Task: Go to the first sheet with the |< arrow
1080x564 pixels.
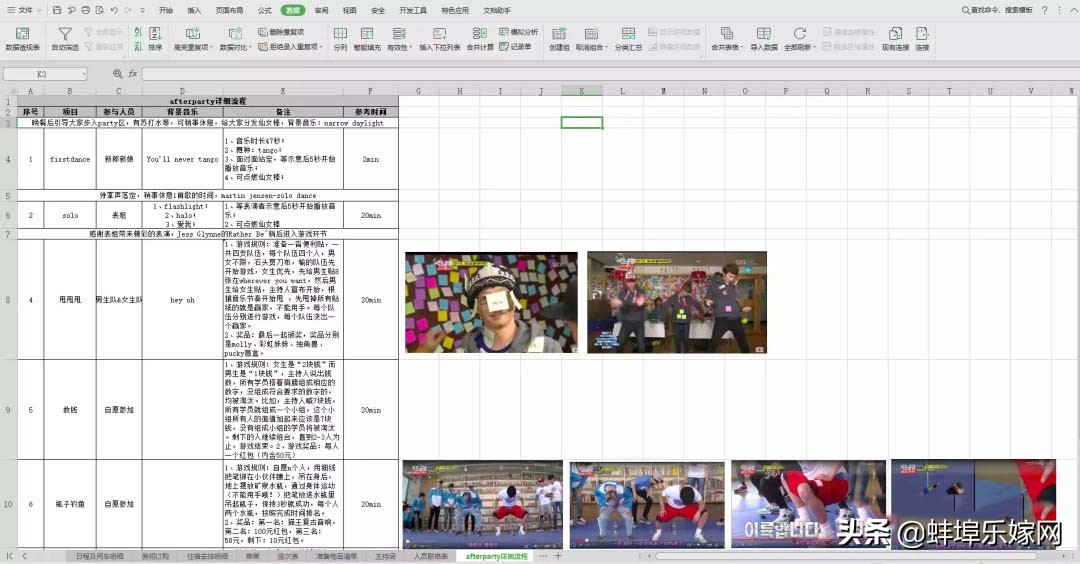Action: [10, 556]
